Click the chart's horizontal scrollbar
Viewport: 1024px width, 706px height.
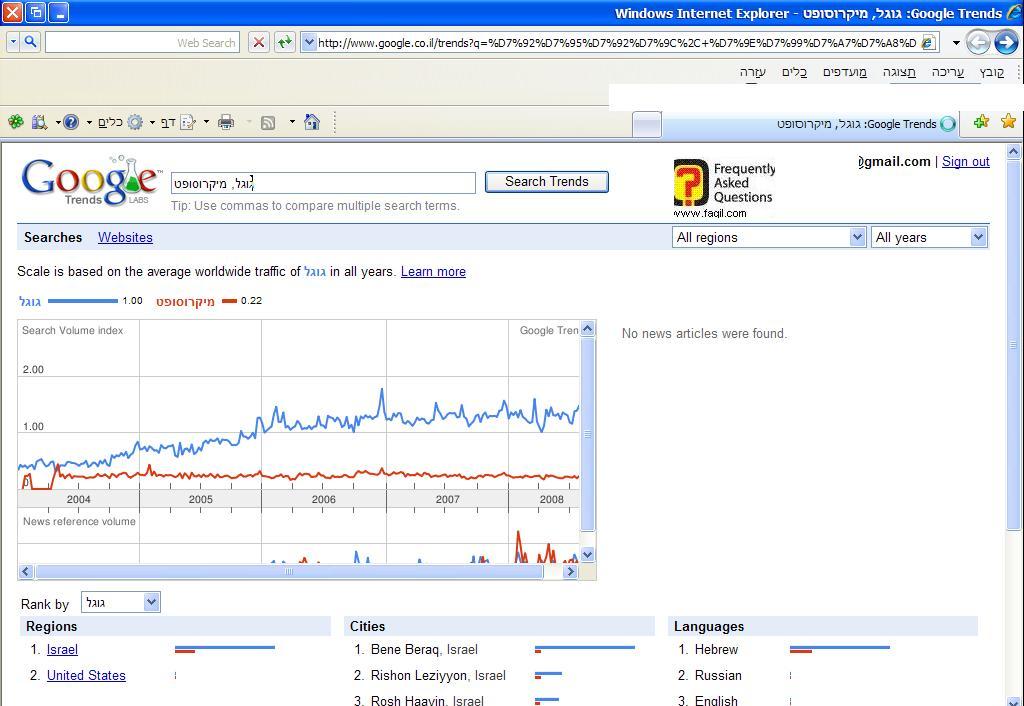(x=289, y=572)
